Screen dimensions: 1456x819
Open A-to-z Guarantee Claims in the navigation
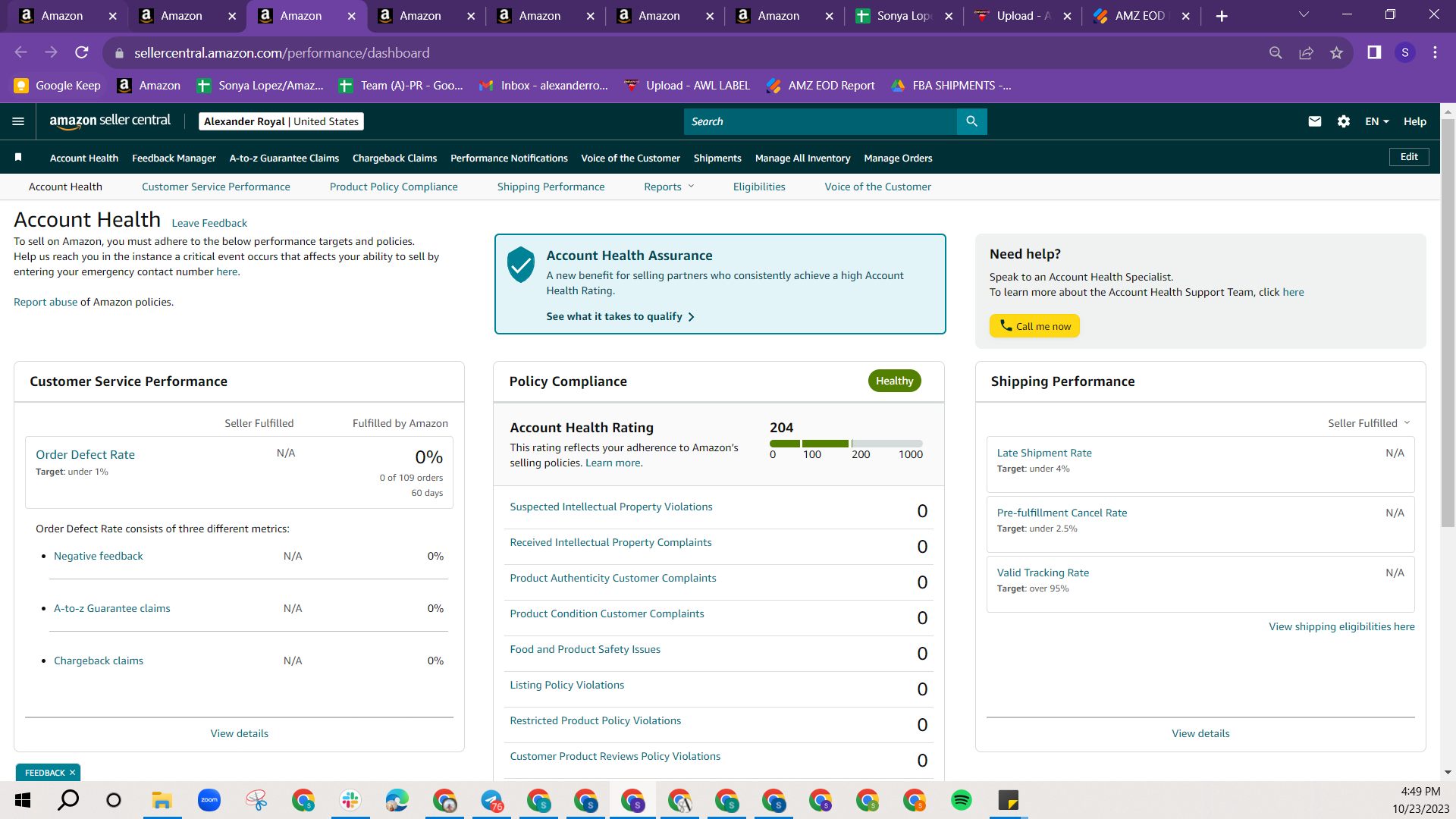[x=284, y=158]
